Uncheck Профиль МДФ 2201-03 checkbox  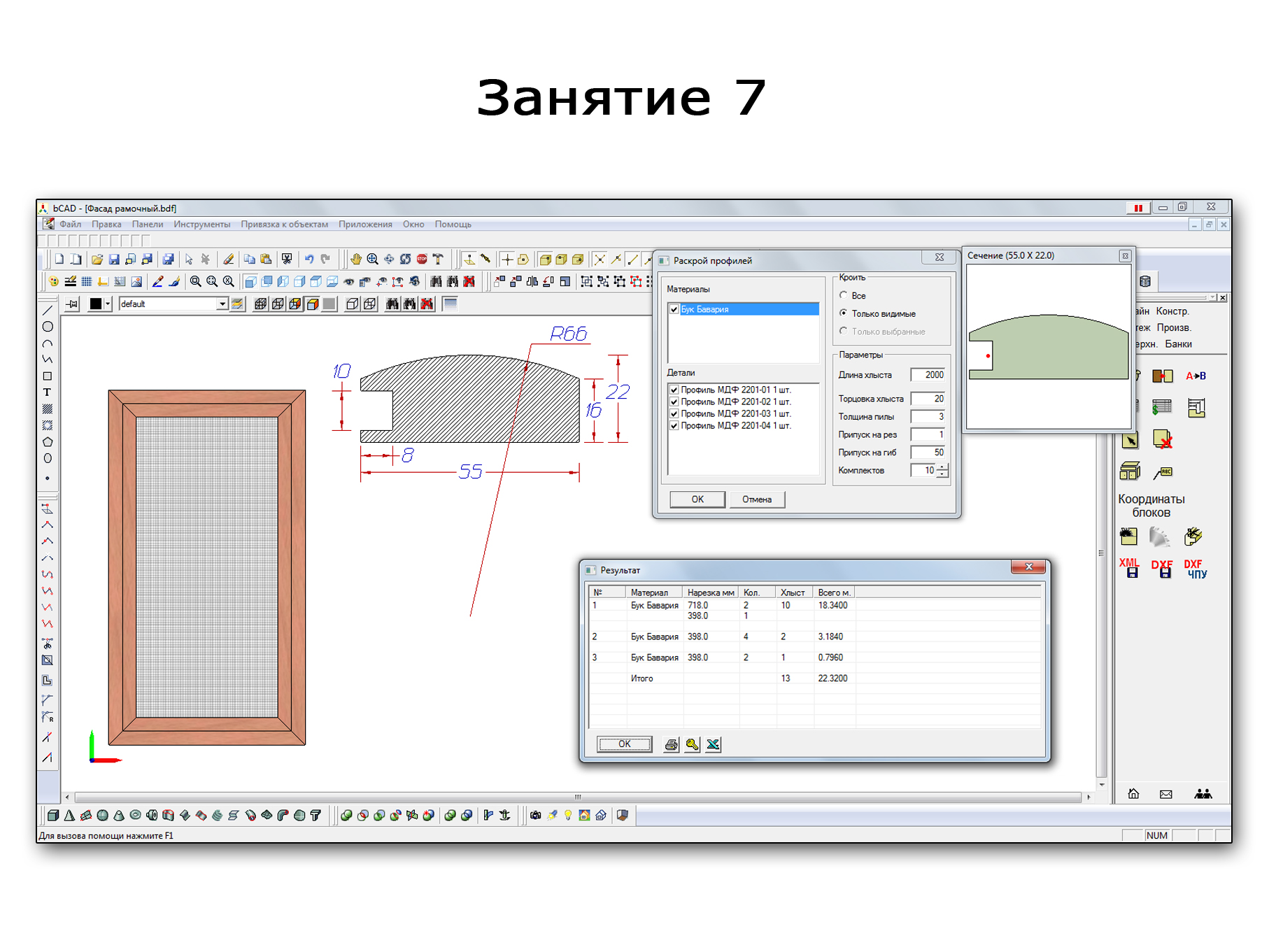coord(674,414)
